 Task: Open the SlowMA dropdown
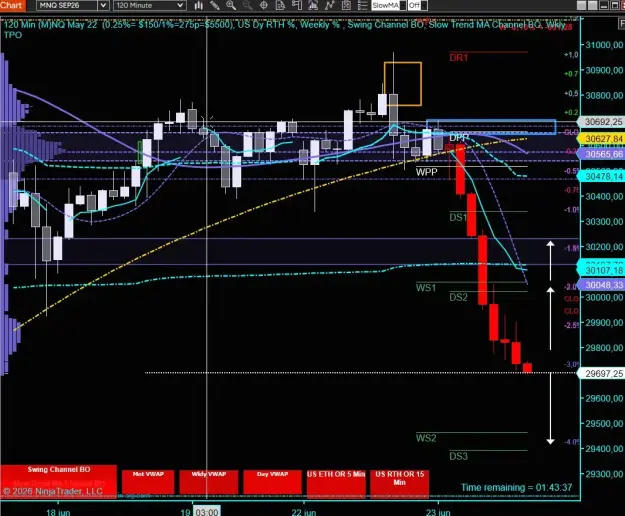point(389,5)
